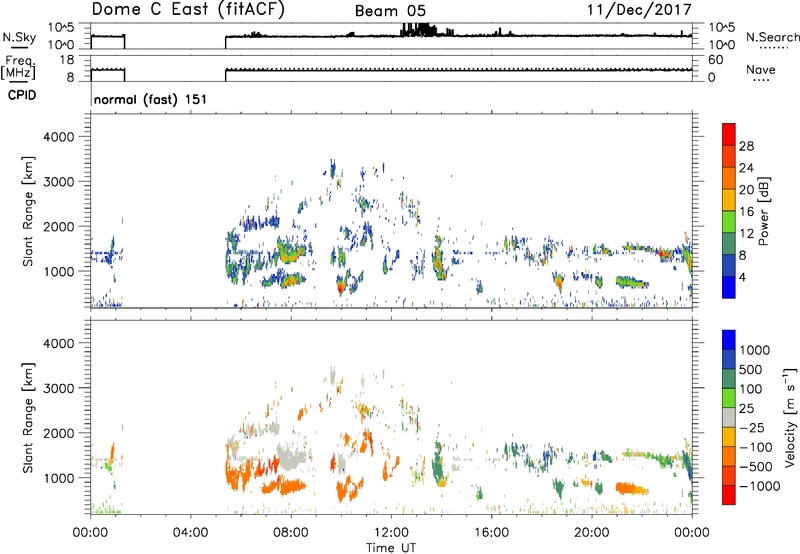Click the '16:00' time tick label
The width and height of the screenshot is (800, 554).
point(491,533)
